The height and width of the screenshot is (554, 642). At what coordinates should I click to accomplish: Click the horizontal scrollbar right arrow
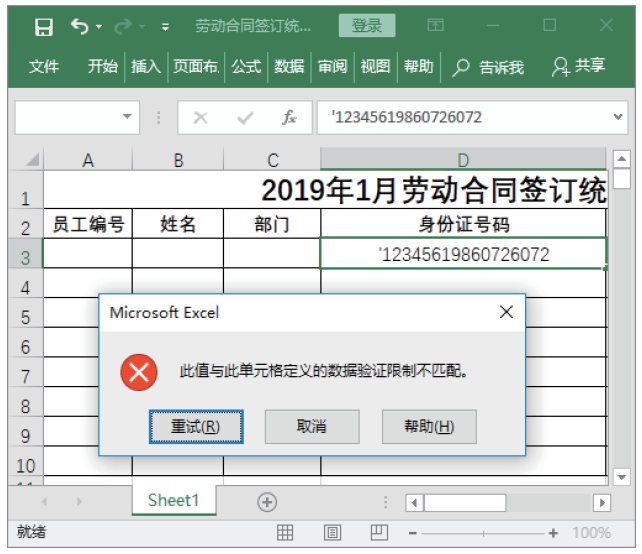pyautogui.click(x=602, y=502)
